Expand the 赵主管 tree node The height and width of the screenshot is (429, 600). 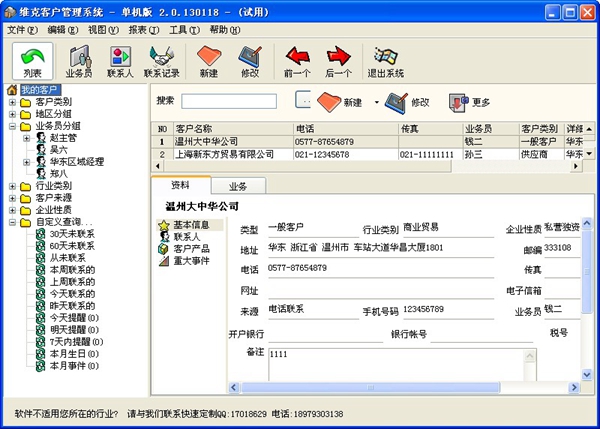26,138
